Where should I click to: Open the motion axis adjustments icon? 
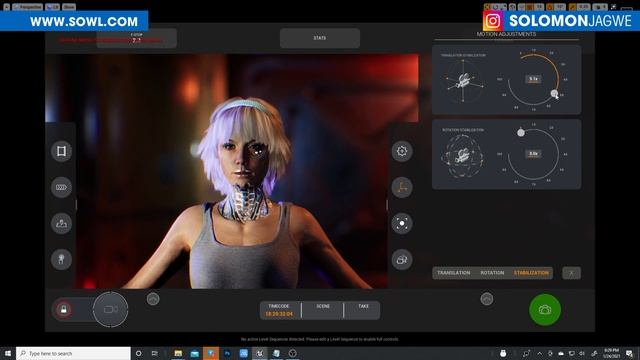click(402, 187)
